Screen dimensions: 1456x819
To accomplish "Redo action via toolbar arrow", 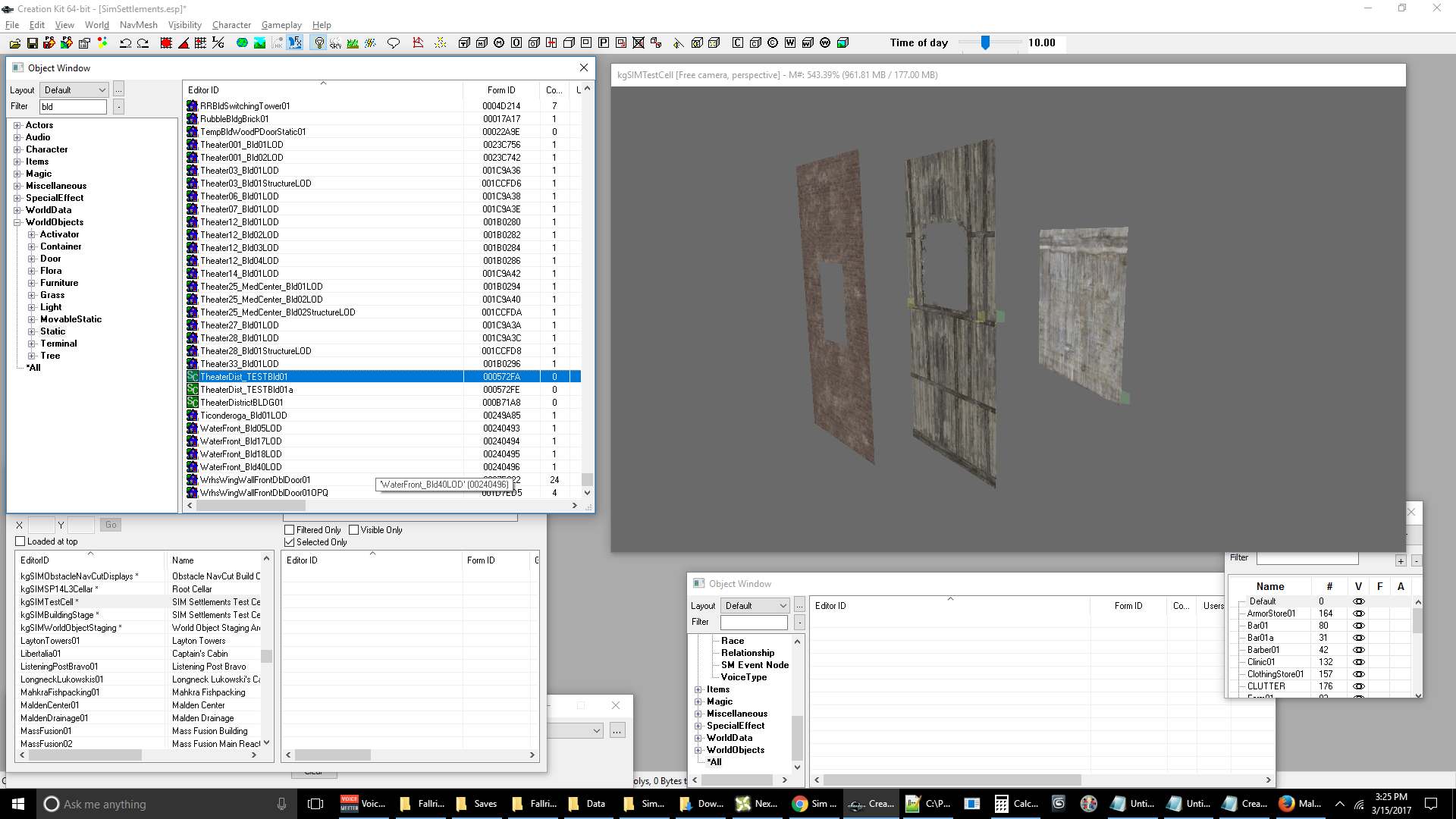I will click(143, 43).
